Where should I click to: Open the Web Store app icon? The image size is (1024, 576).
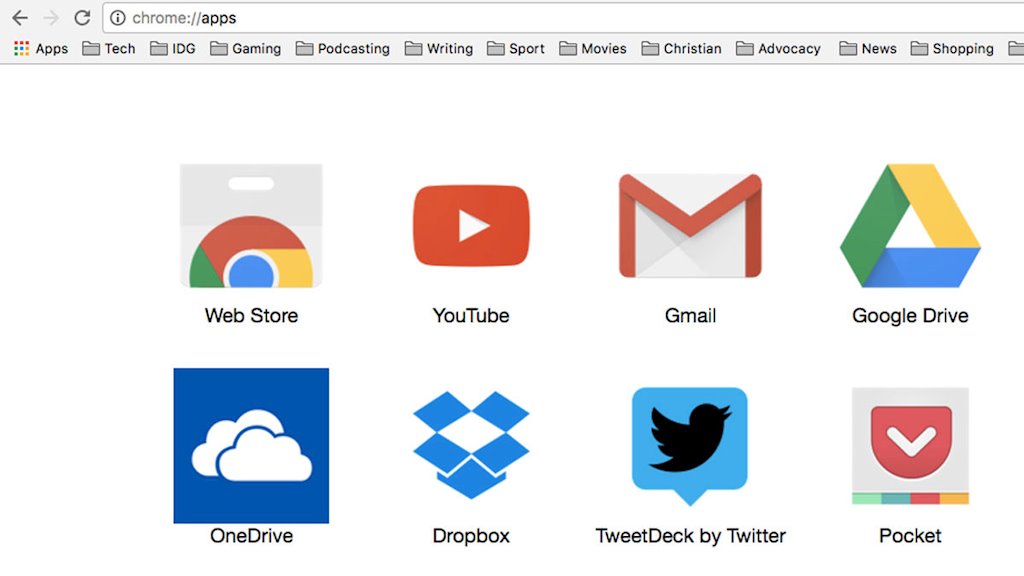(251, 226)
